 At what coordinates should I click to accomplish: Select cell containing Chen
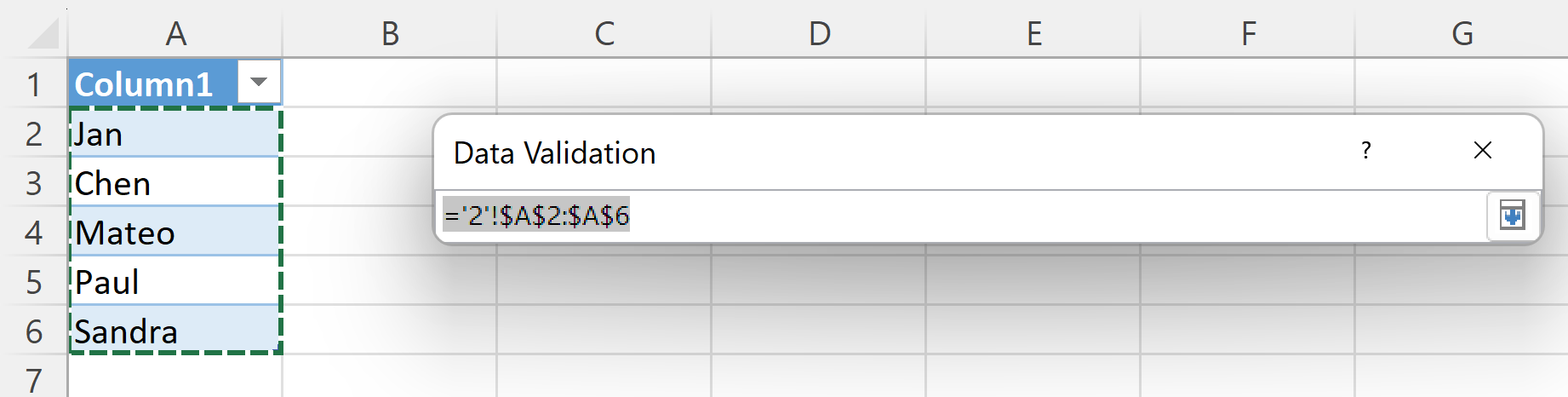pyautogui.click(x=175, y=182)
